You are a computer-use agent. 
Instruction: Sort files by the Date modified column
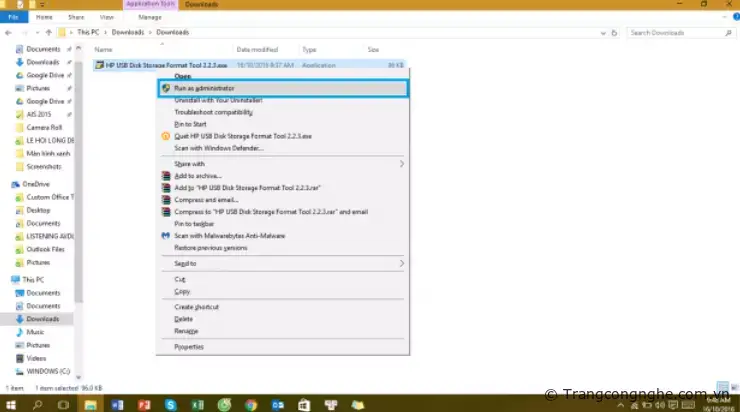point(257,49)
